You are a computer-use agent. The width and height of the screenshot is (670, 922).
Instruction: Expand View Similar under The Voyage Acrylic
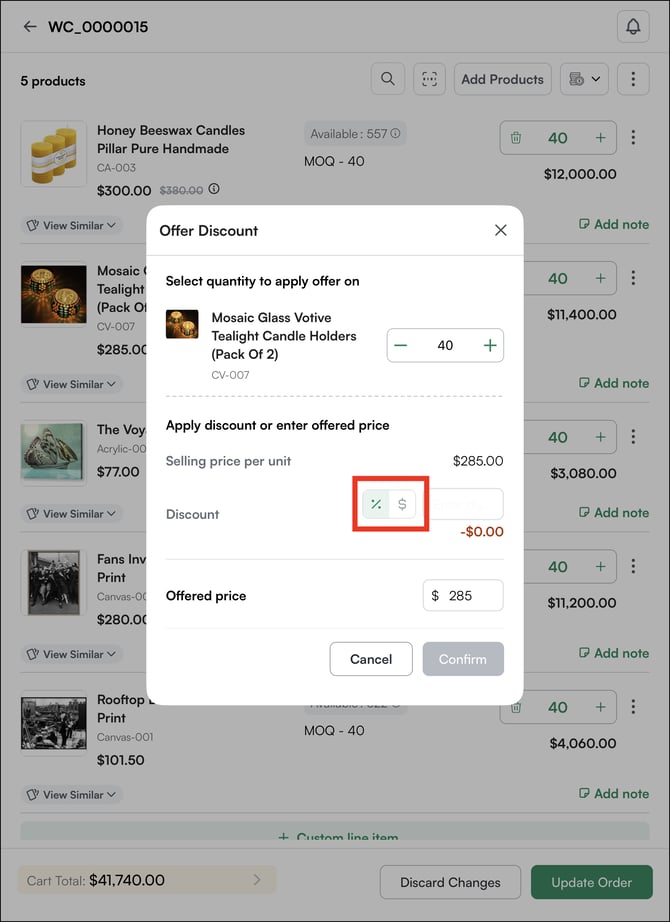click(70, 513)
